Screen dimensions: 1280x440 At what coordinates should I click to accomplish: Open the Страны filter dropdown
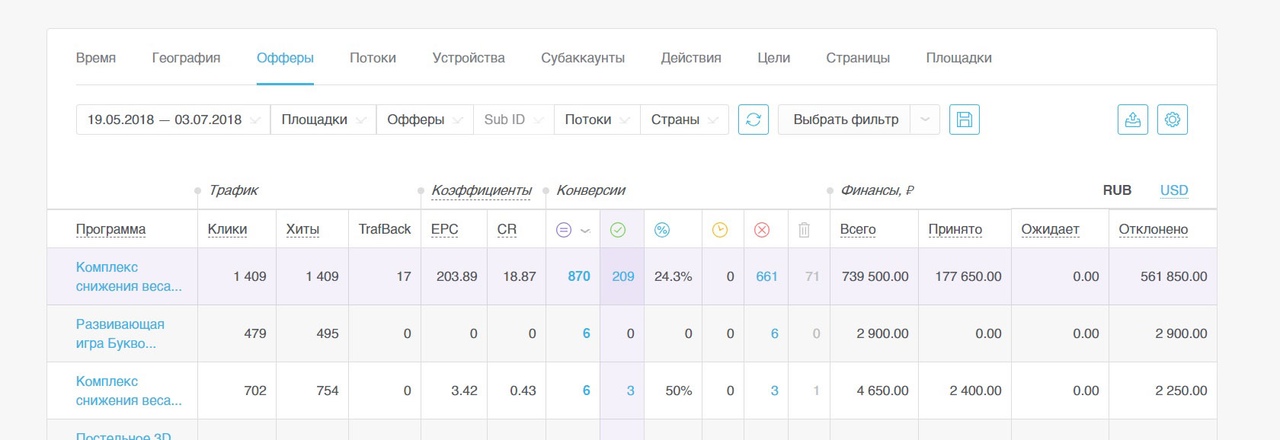[x=684, y=119]
